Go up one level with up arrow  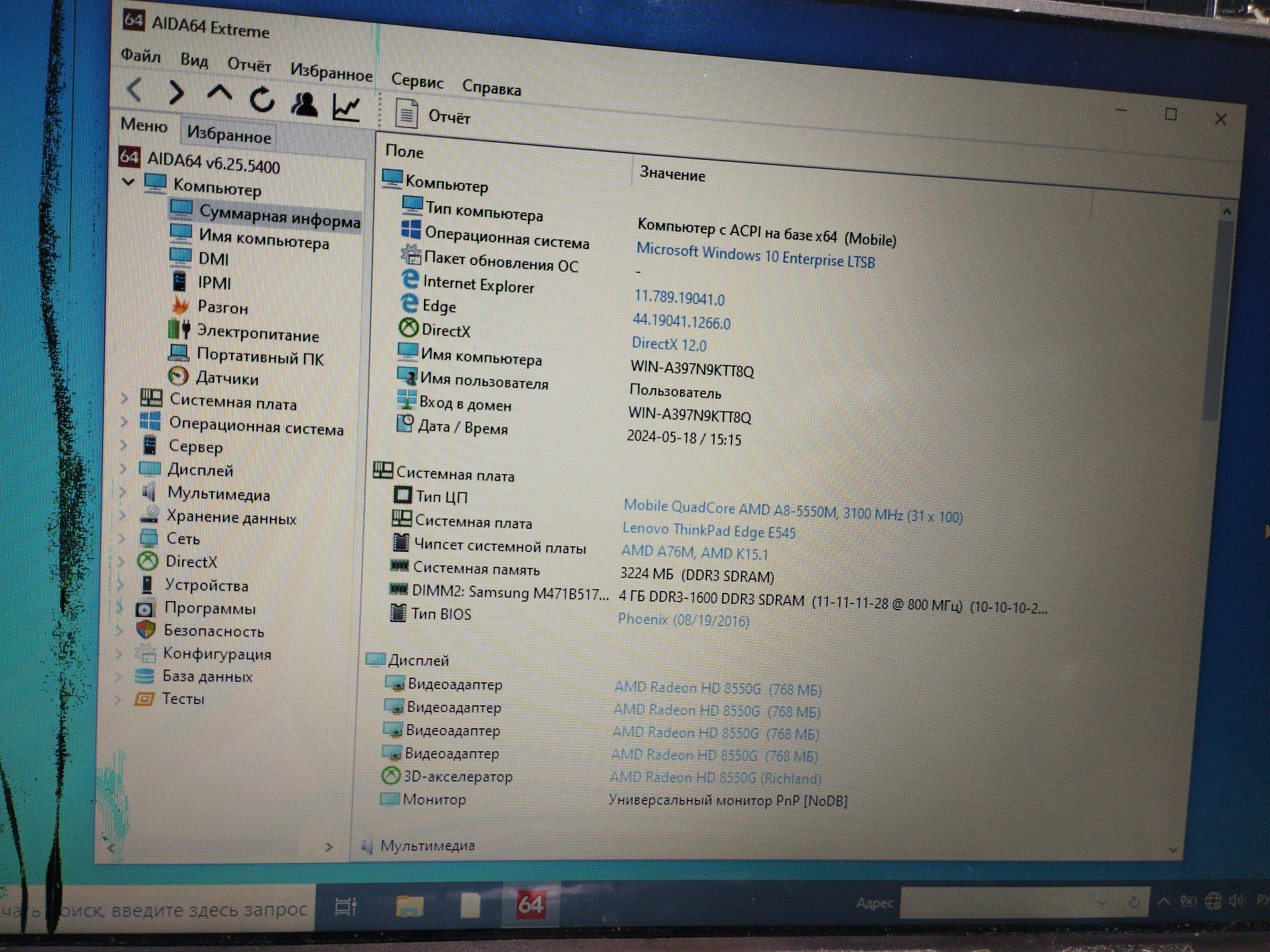point(219,94)
